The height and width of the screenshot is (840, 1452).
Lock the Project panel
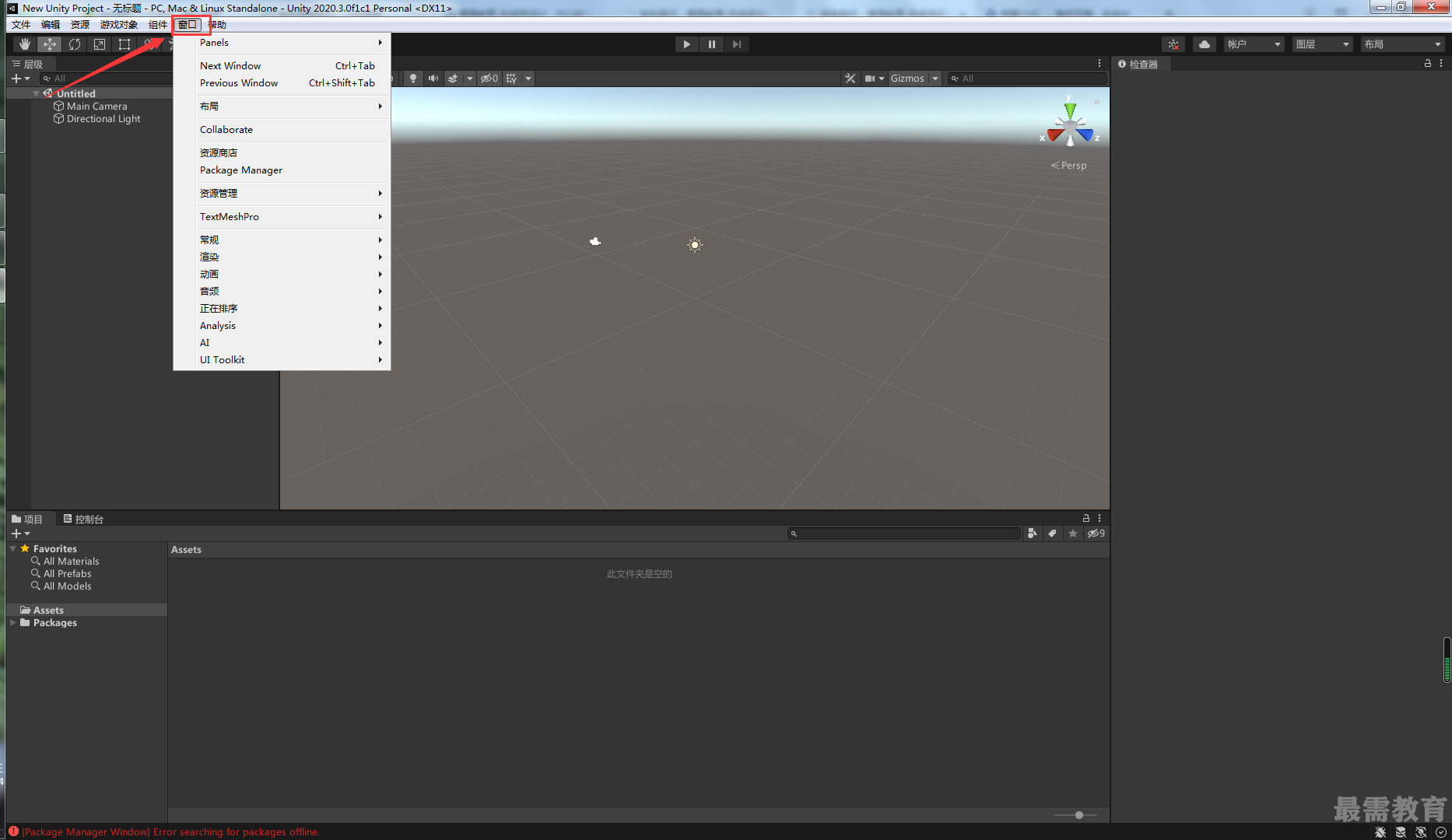(x=1086, y=518)
